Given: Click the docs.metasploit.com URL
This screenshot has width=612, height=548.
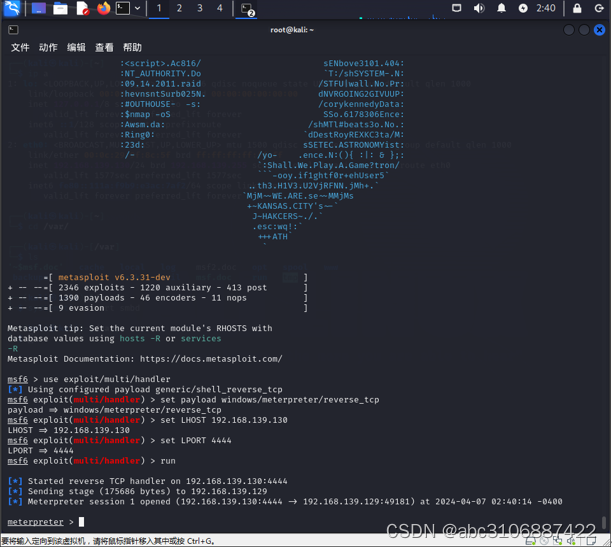Looking at the screenshot, I should coord(211,359).
